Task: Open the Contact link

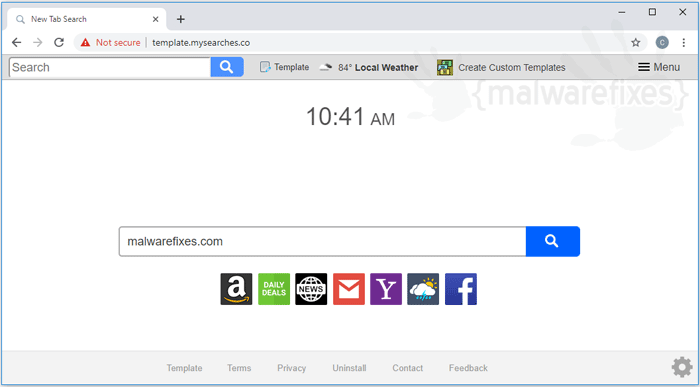Action: coord(408,368)
